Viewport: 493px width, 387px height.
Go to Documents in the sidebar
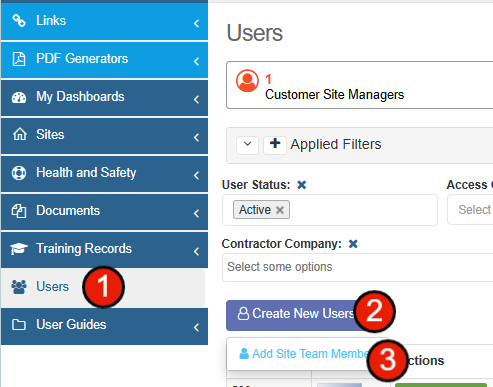click(104, 212)
